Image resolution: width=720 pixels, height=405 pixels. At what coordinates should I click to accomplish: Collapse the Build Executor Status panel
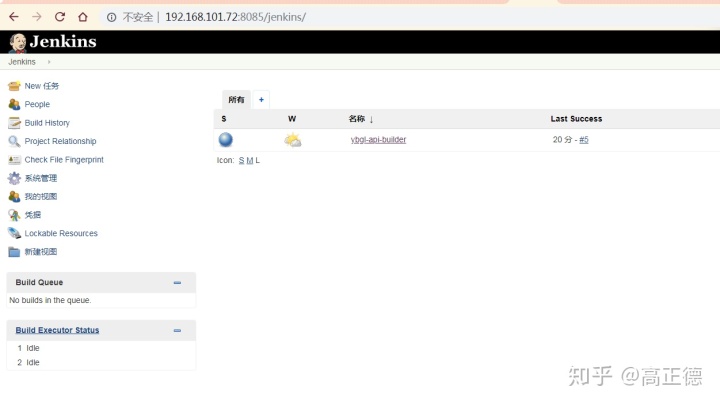click(177, 330)
